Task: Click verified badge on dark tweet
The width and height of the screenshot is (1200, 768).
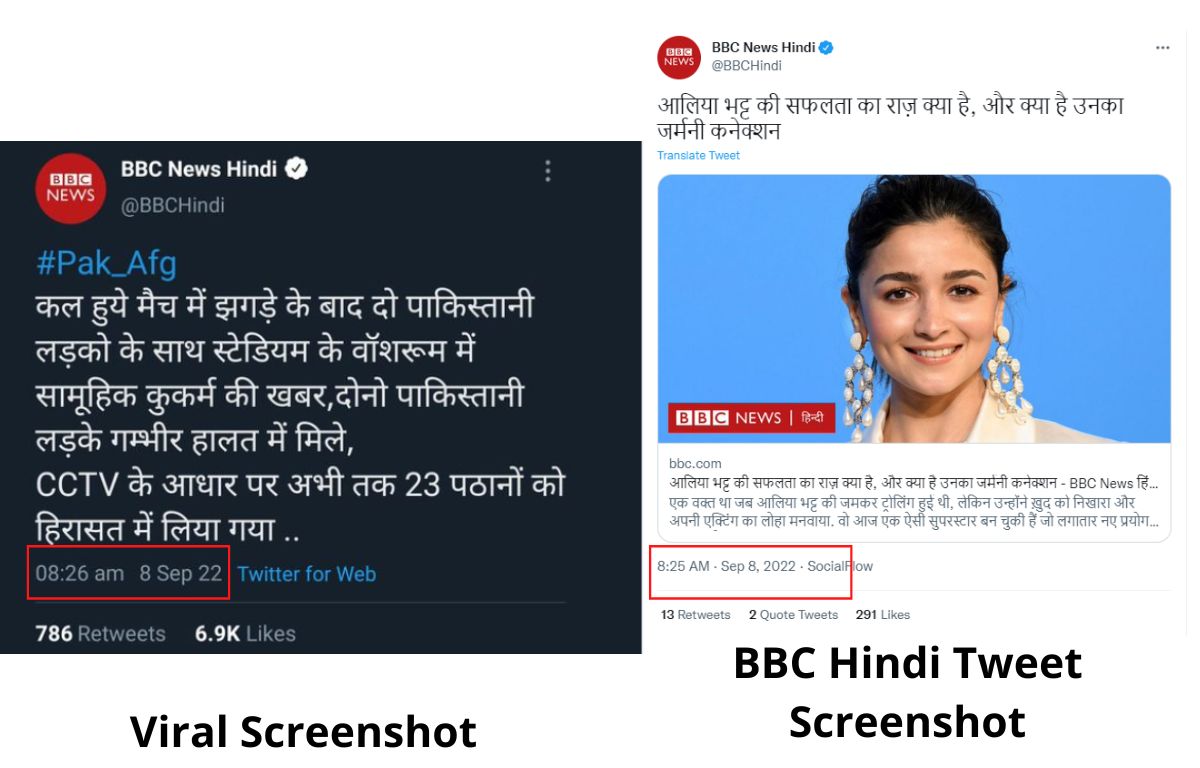Action: pyautogui.click(x=296, y=169)
